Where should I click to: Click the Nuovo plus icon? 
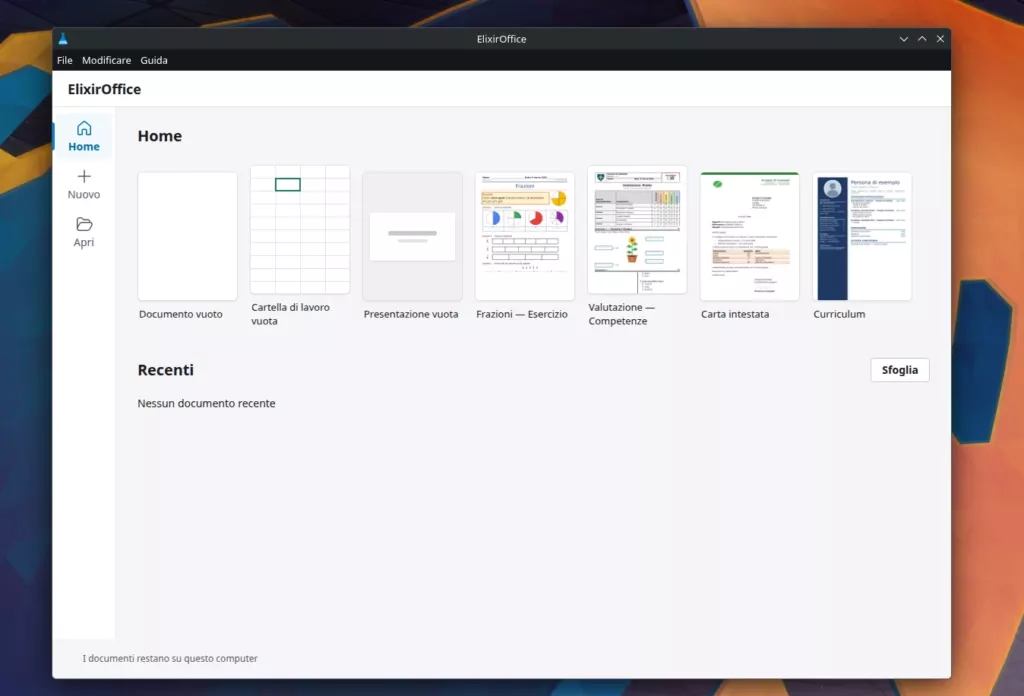(84, 176)
